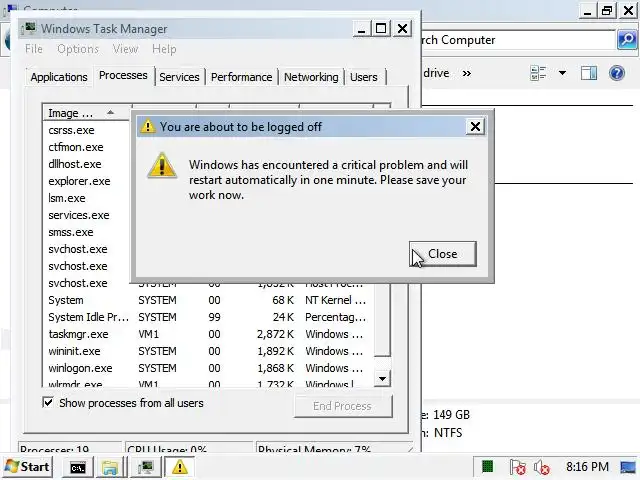Viewport: 640px width, 480px height.
Task: Select the explorer.exe process
Action: [79, 181]
